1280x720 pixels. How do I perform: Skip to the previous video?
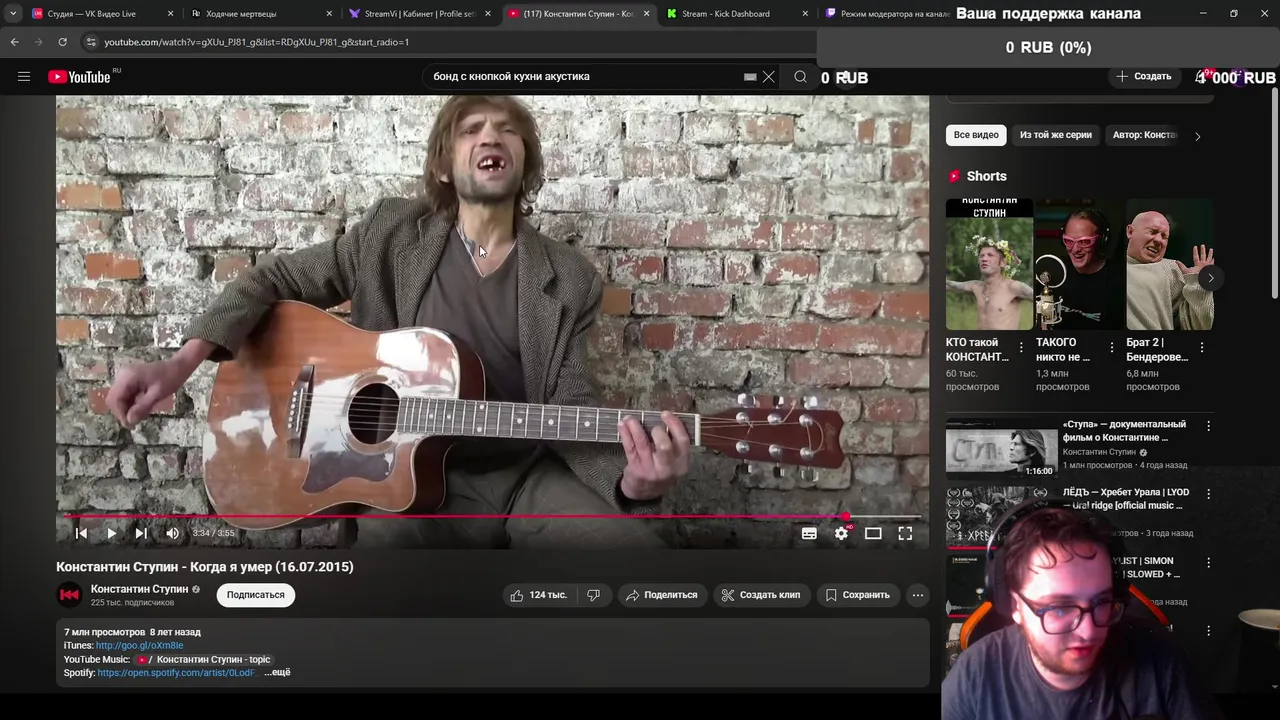click(x=81, y=533)
